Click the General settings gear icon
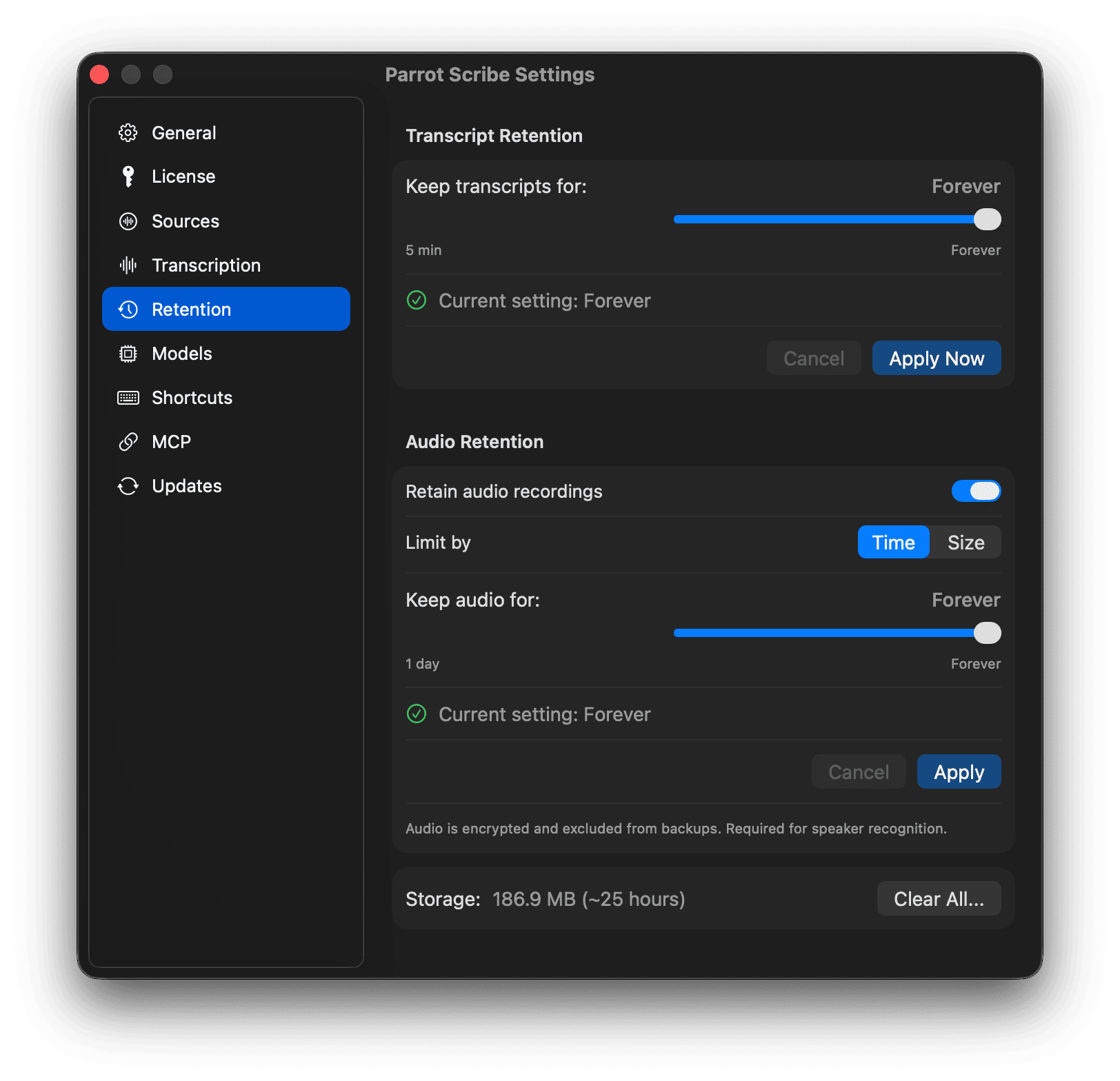Image resolution: width=1120 pixels, height=1081 pixels. click(x=128, y=132)
